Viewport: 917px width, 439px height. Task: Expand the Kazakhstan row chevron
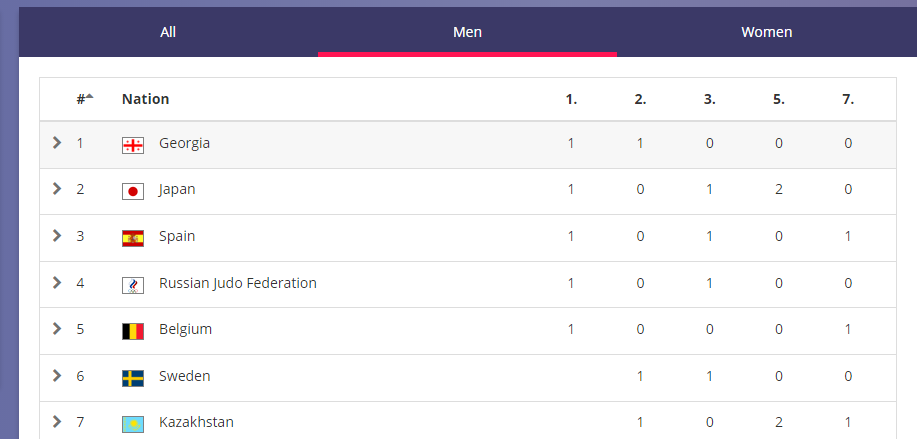57,422
